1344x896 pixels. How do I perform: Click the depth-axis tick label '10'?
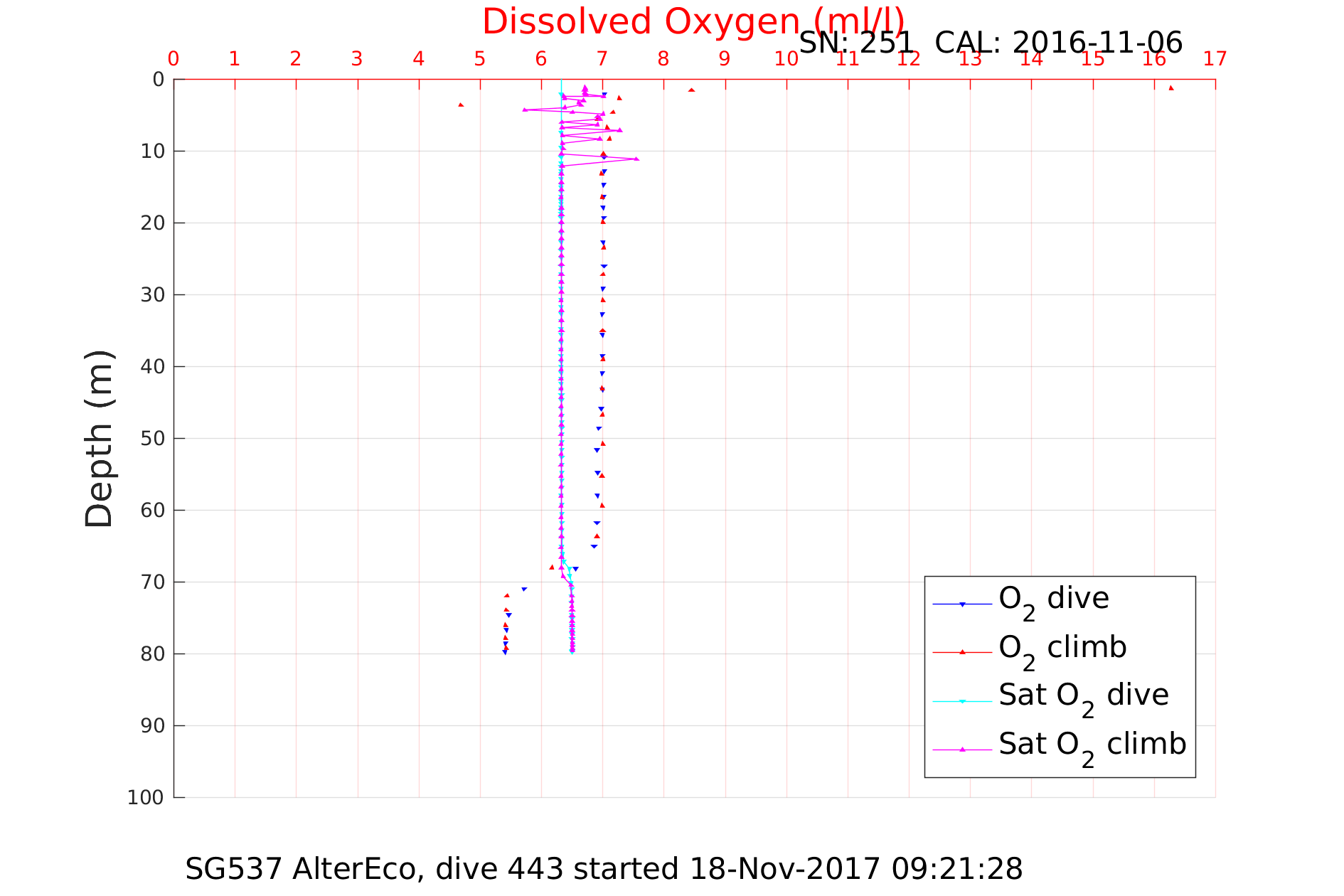153,151
